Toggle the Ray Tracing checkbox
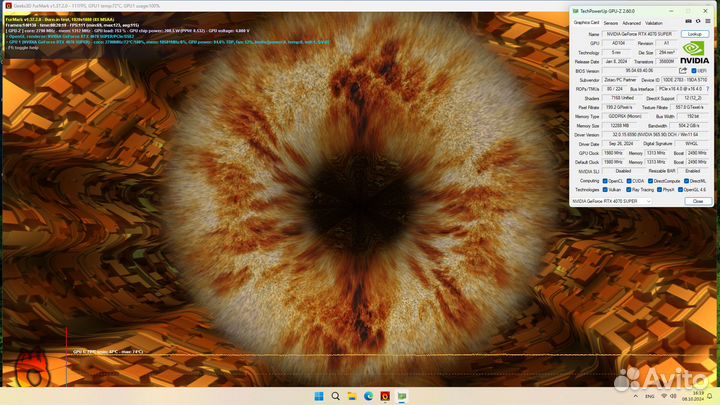This screenshot has width=720, height=405. click(629, 190)
